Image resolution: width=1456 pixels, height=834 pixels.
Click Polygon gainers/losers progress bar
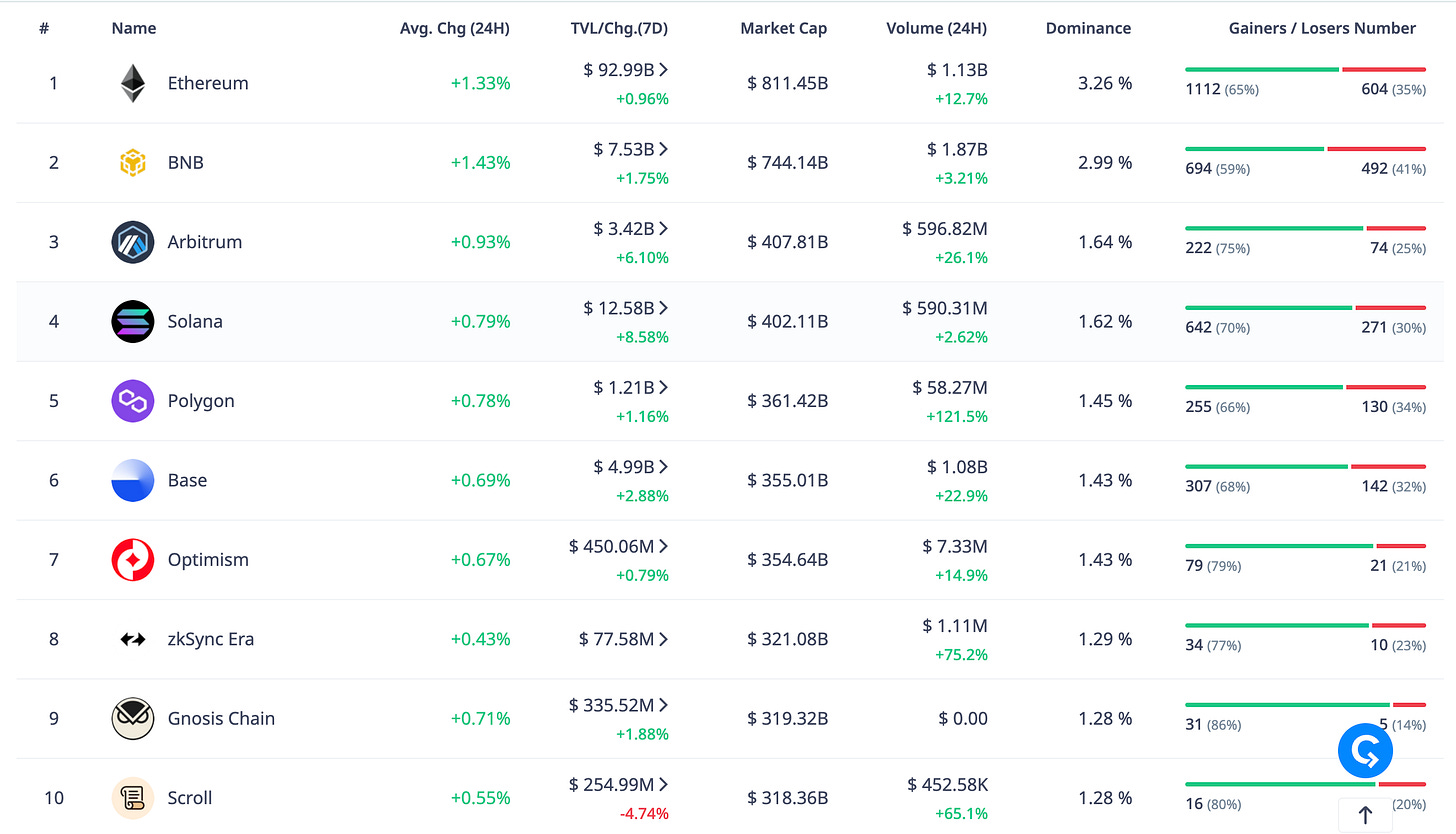click(x=1305, y=387)
